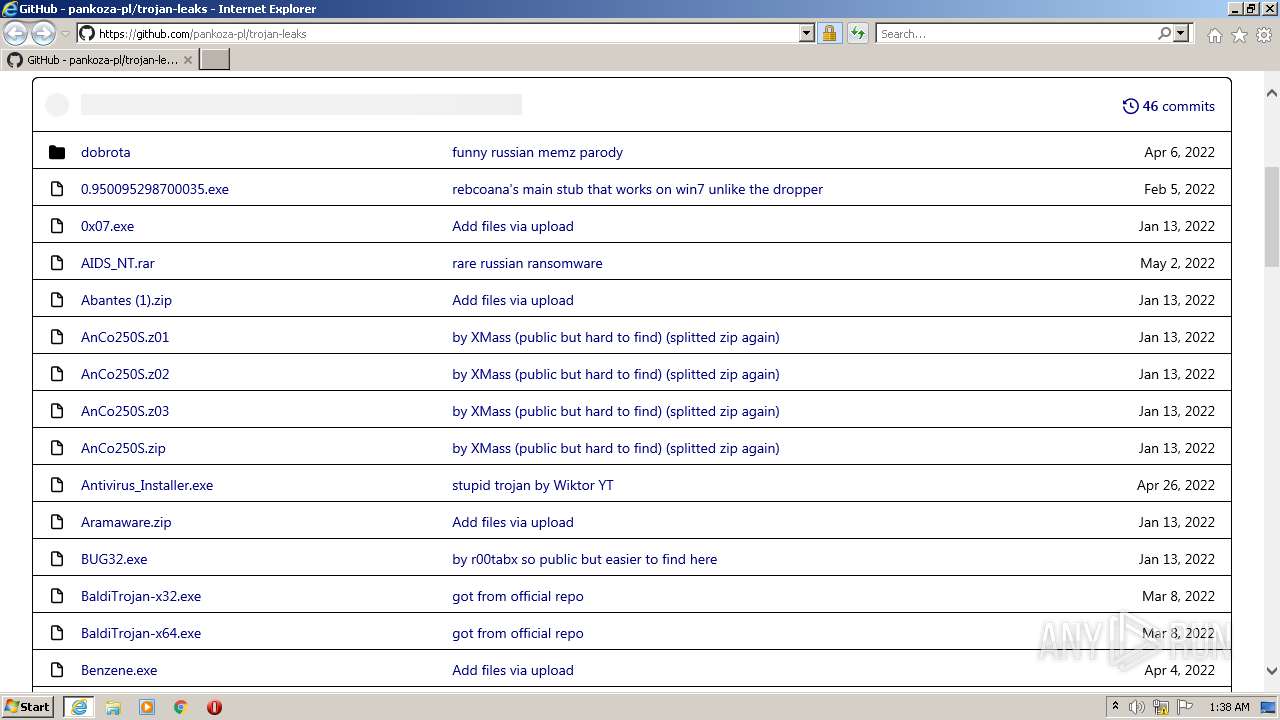The width and height of the screenshot is (1280, 720).
Task: Click file icon beside AIDS_NT.rar
Action: pyautogui.click(x=57, y=263)
